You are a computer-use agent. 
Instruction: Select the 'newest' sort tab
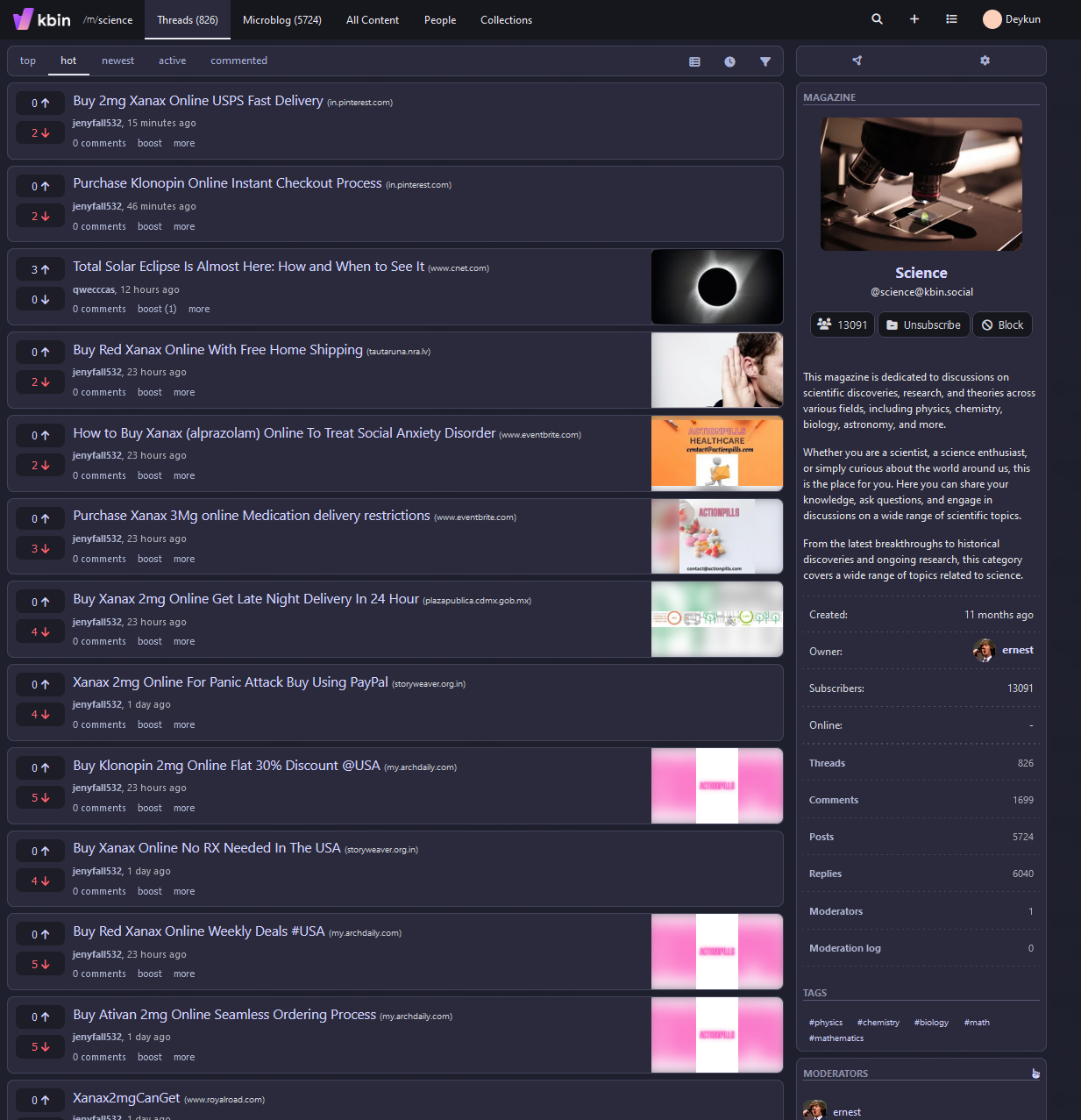(x=117, y=61)
